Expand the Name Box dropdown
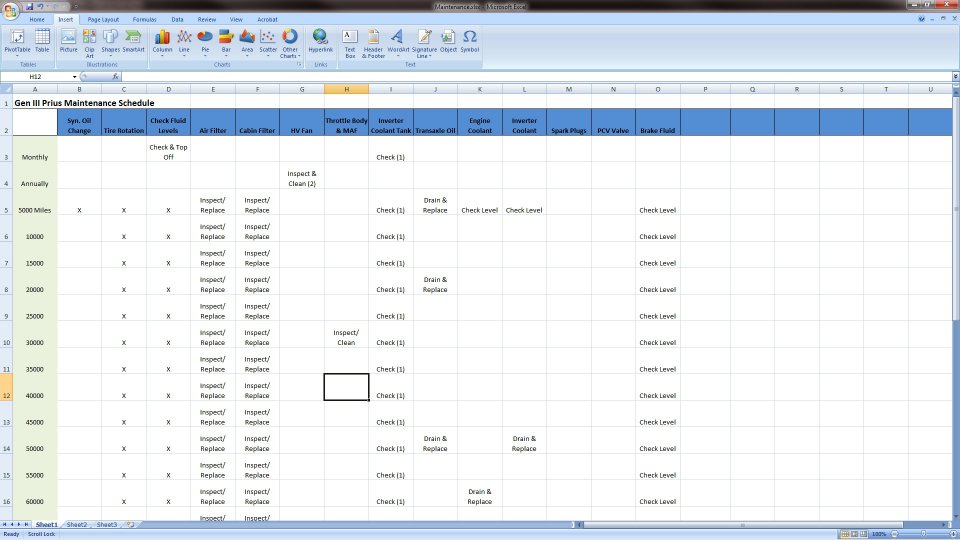The width and height of the screenshot is (960, 540). [x=75, y=77]
